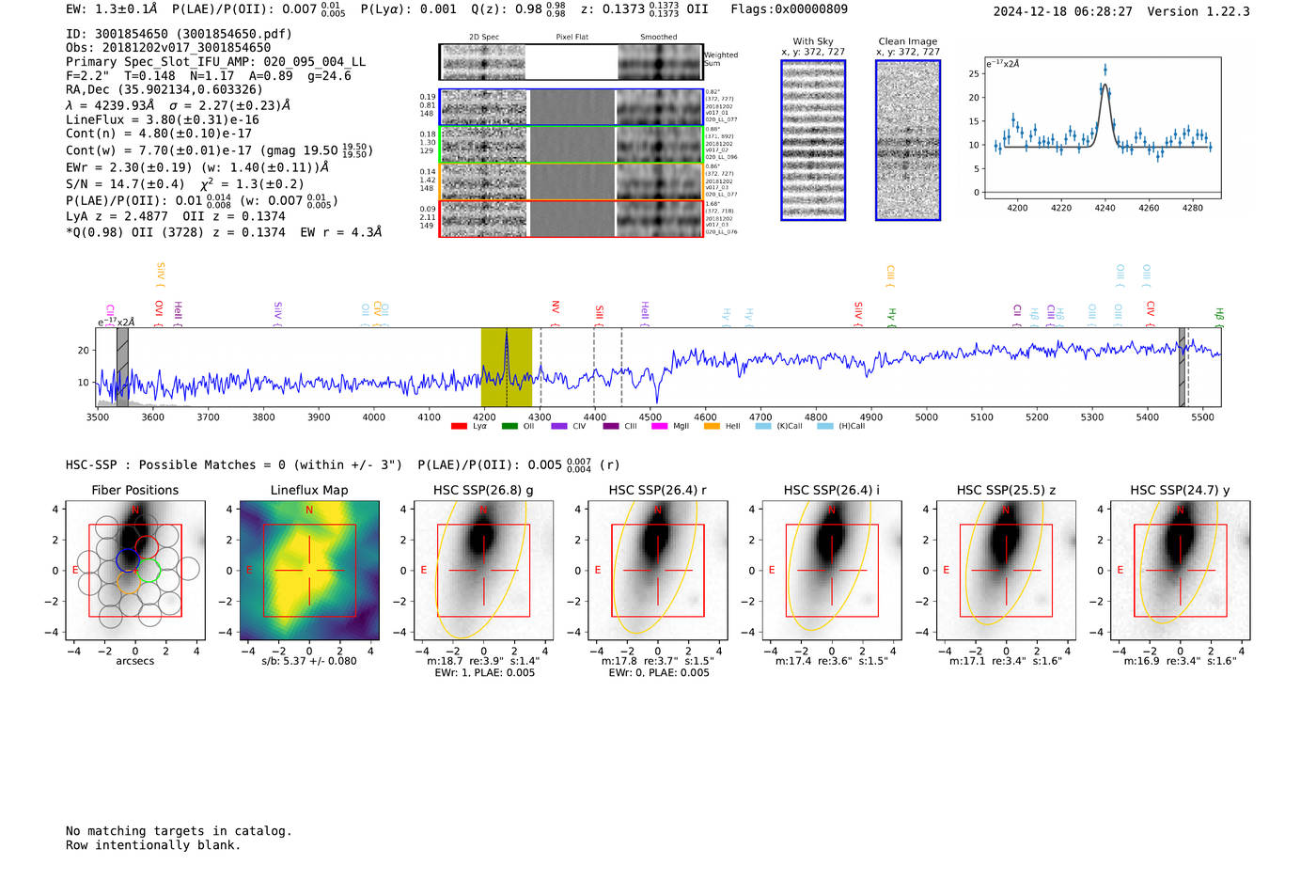Click the m:18.7 re:3.9" caption under g image
This screenshot has height=896, width=1316.
click(x=483, y=661)
